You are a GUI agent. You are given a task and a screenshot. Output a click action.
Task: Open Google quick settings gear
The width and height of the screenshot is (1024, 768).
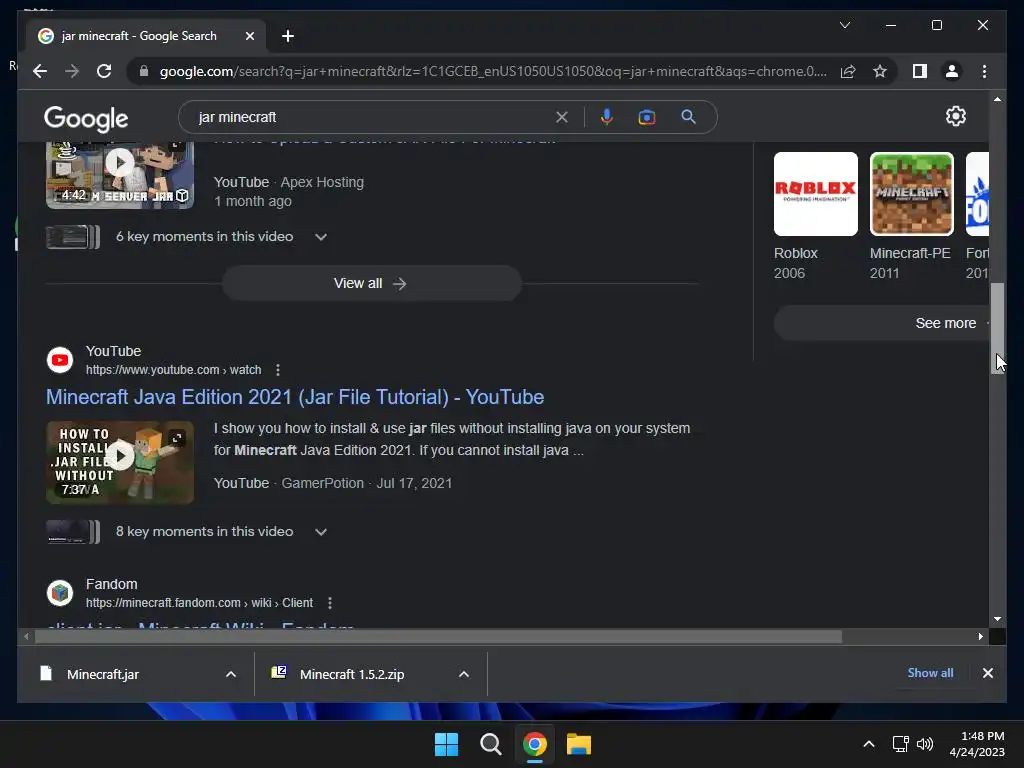pos(955,116)
